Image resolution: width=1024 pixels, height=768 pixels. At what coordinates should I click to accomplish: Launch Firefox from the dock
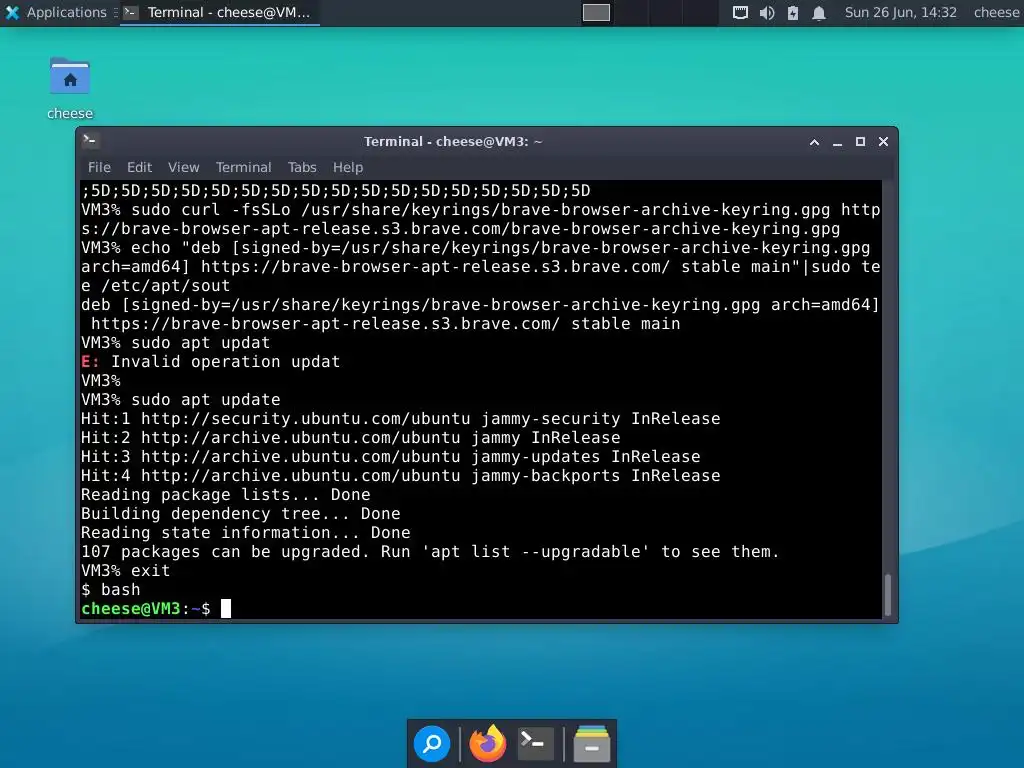pyautogui.click(x=488, y=743)
